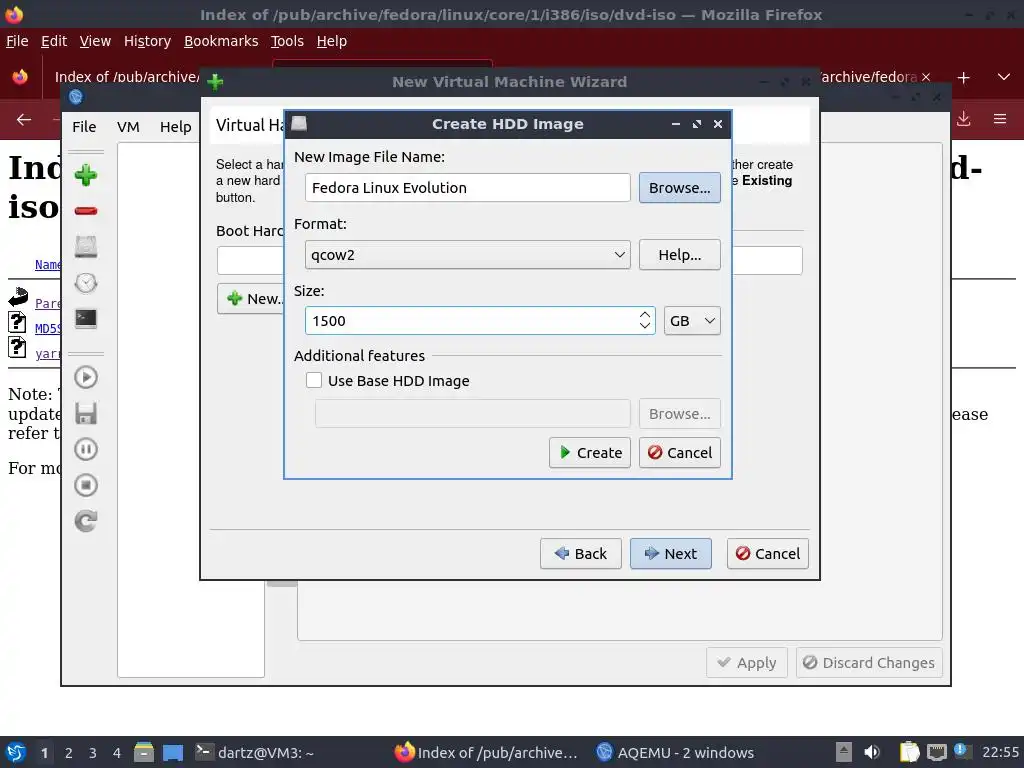
Task: Open the AQEMU VM menu
Action: pyautogui.click(x=128, y=127)
